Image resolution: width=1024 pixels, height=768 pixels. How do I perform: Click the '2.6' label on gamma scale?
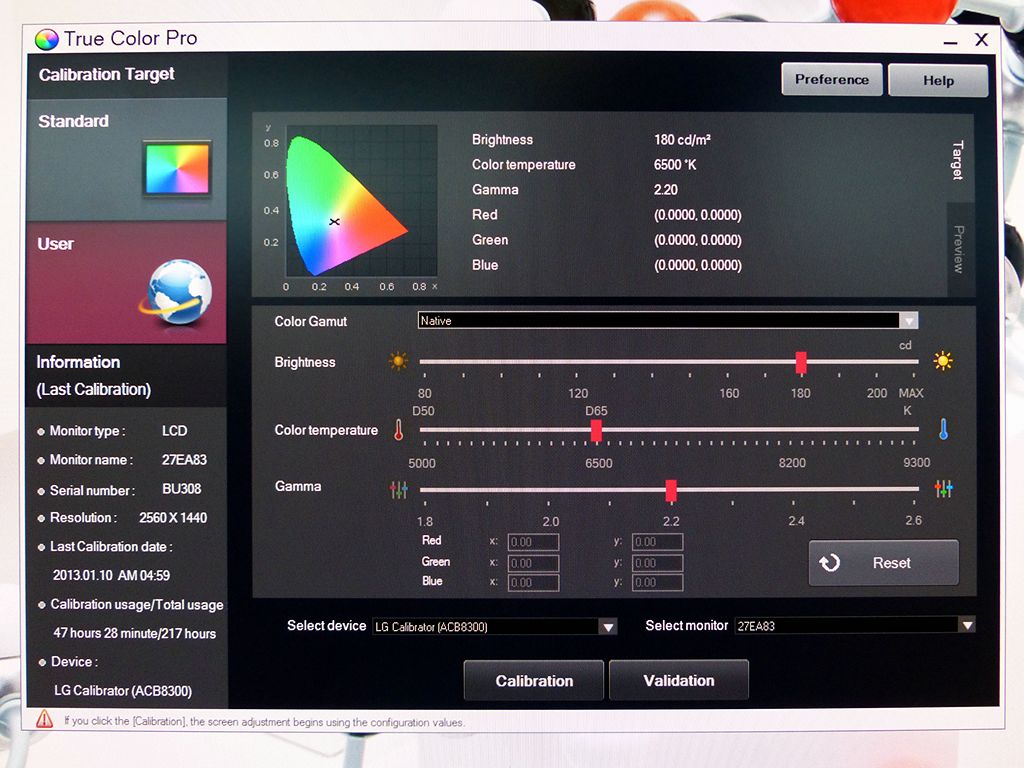pyautogui.click(x=914, y=520)
